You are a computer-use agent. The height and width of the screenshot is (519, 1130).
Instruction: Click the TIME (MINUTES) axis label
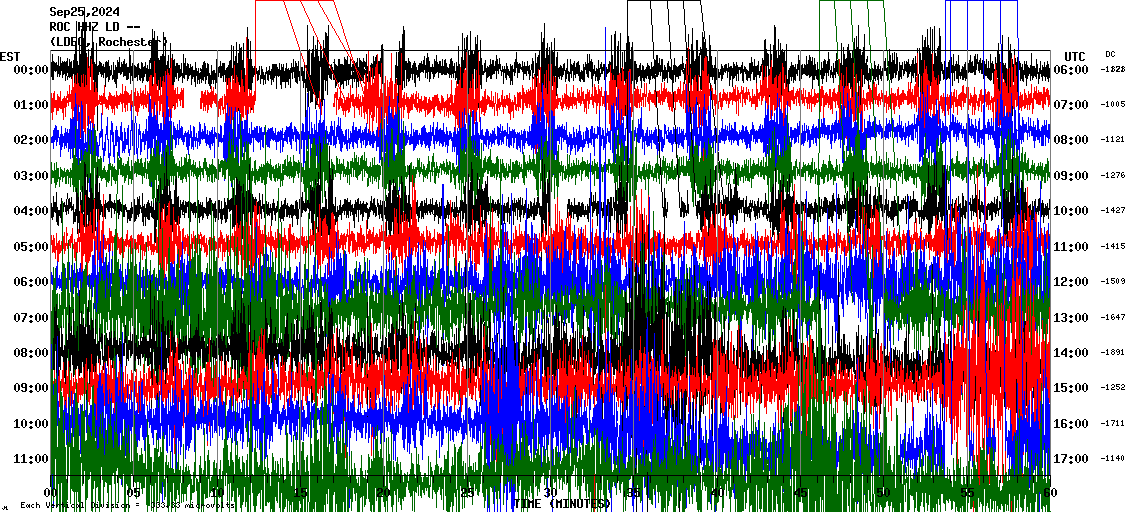click(x=561, y=504)
